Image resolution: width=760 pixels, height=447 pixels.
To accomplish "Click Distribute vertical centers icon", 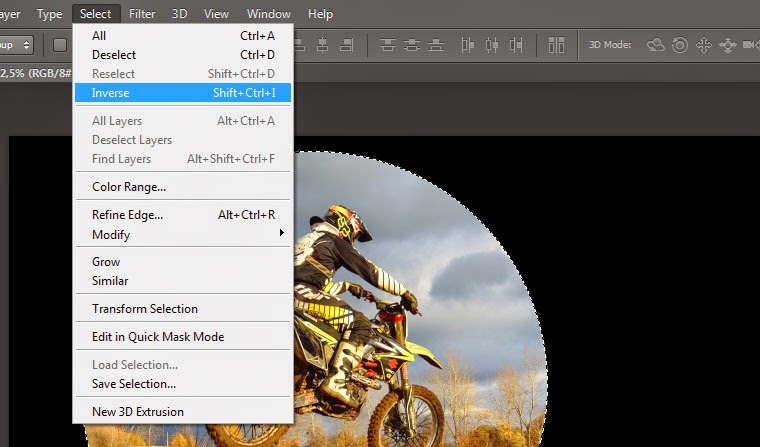I will pos(412,45).
